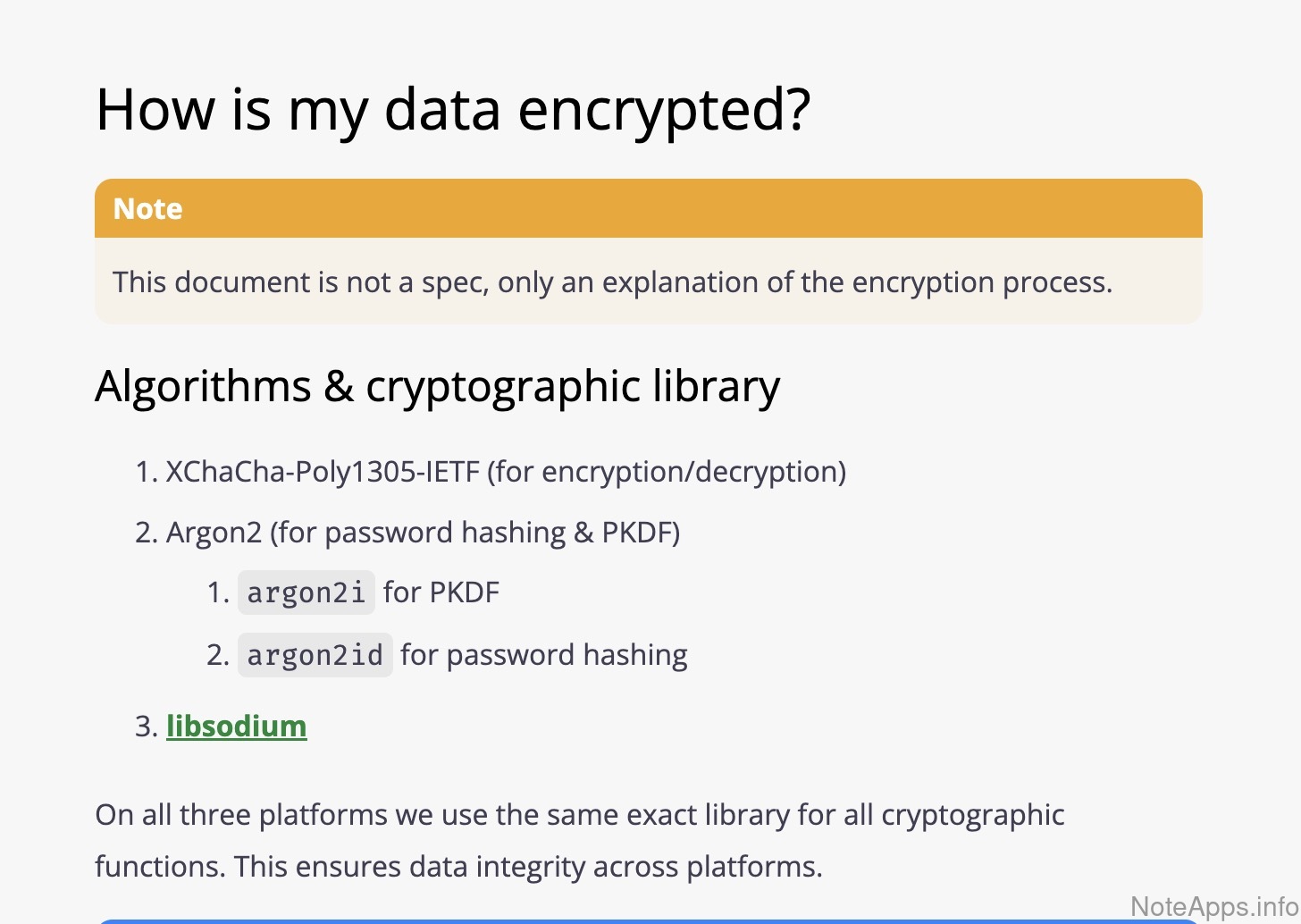Click the NoteApps.info watermark
This screenshot has width=1301, height=924.
point(1213,906)
